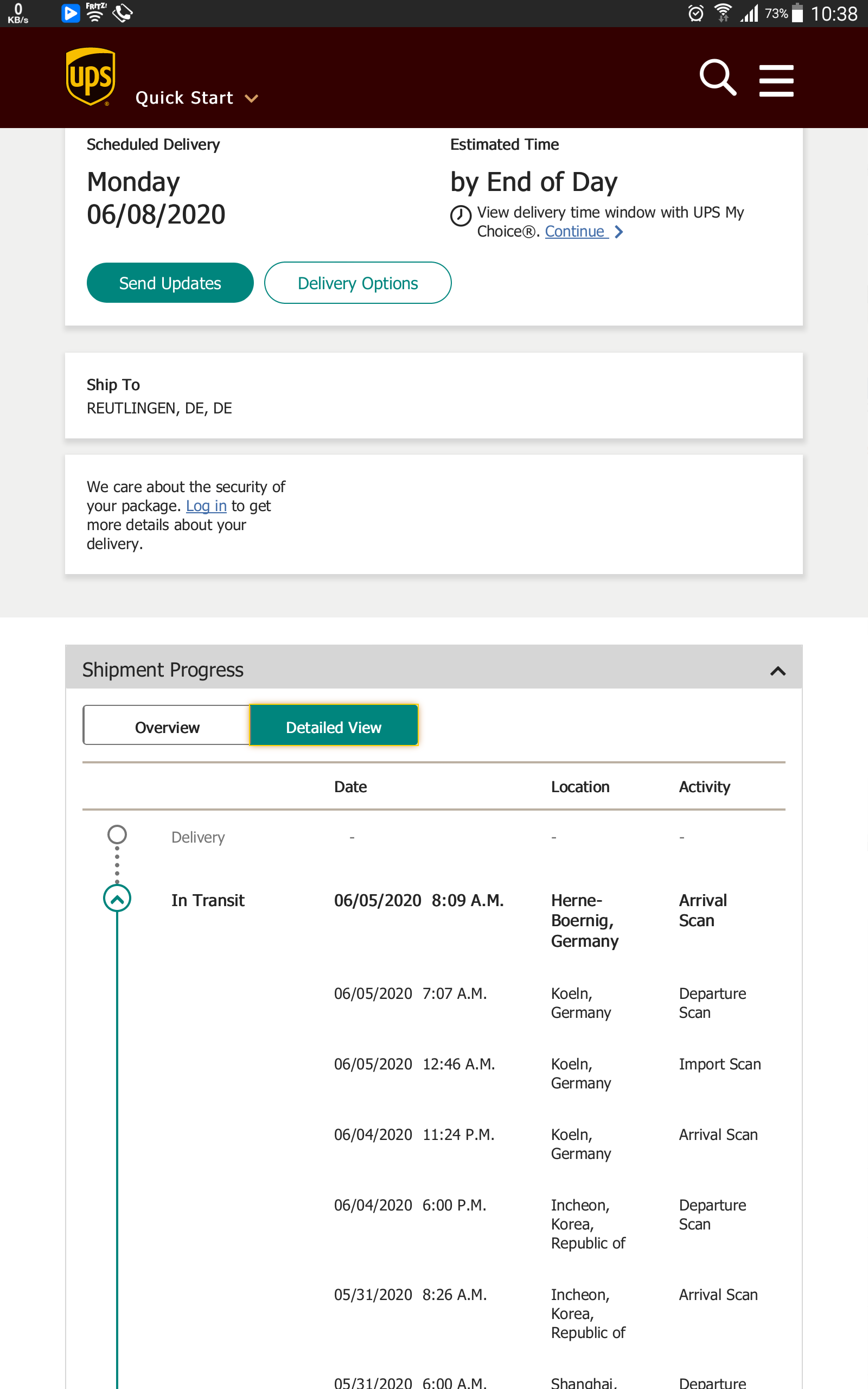
Task: Tap the UPS shield logo
Action: click(91, 77)
